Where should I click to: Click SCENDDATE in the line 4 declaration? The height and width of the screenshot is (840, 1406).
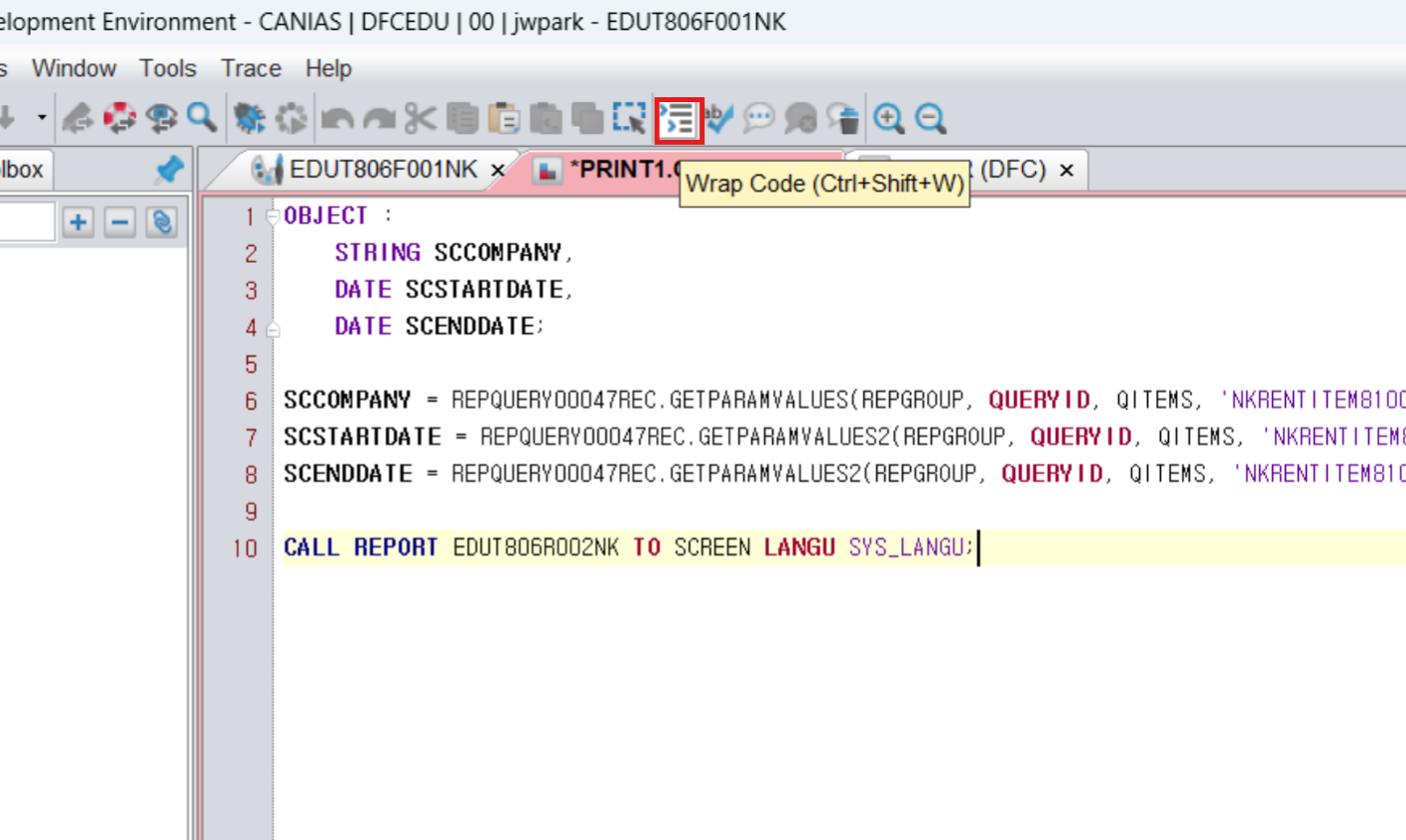(469, 326)
